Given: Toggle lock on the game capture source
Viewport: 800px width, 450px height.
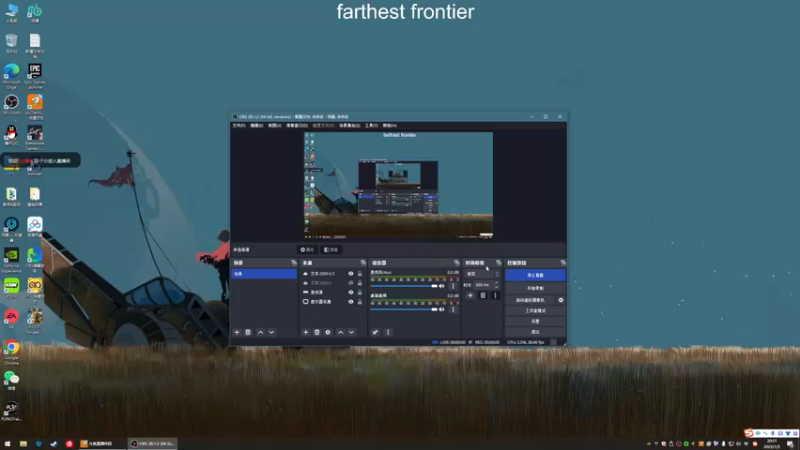Looking at the screenshot, I should [x=360, y=292].
